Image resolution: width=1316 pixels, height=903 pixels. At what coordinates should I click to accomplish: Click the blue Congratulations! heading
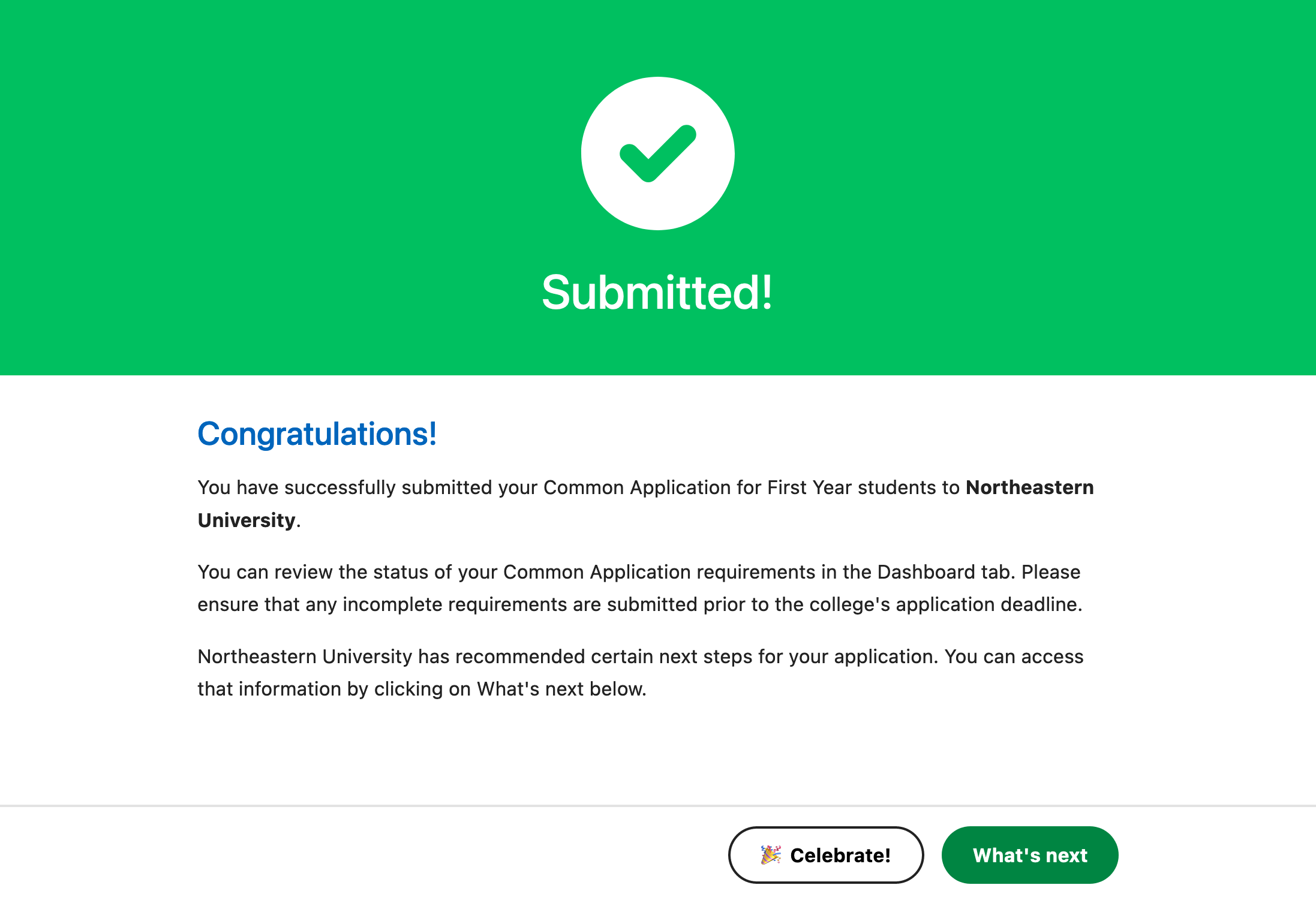tap(317, 434)
